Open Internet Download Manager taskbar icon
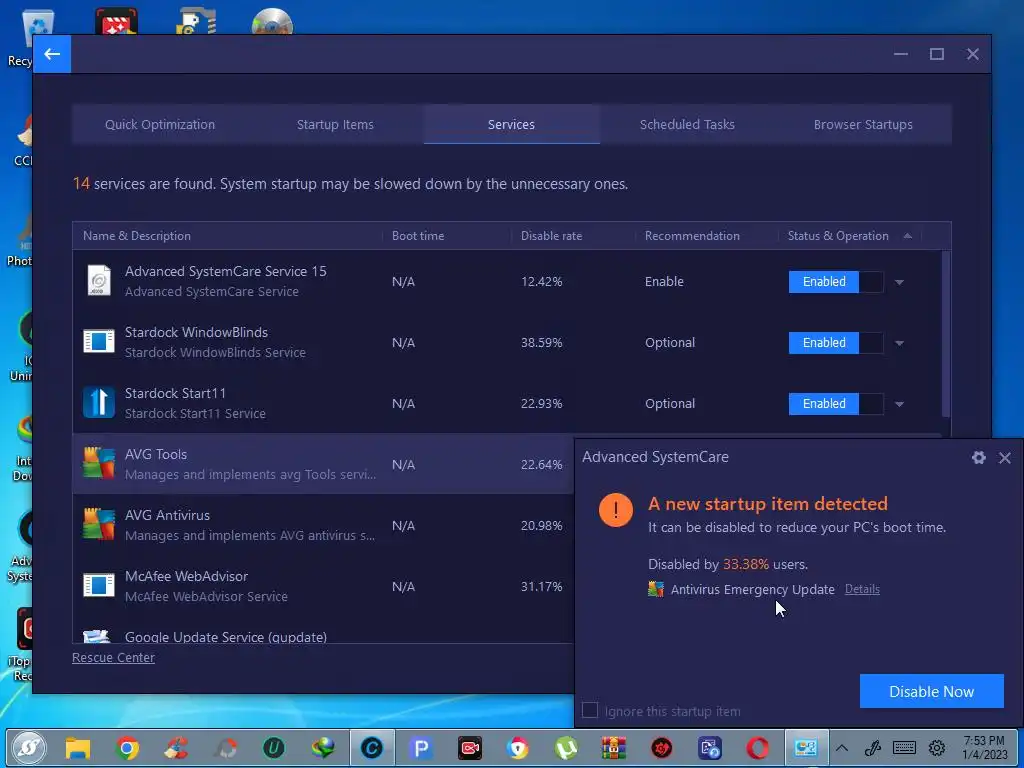The height and width of the screenshot is (768, 1024). coord(323,748)
